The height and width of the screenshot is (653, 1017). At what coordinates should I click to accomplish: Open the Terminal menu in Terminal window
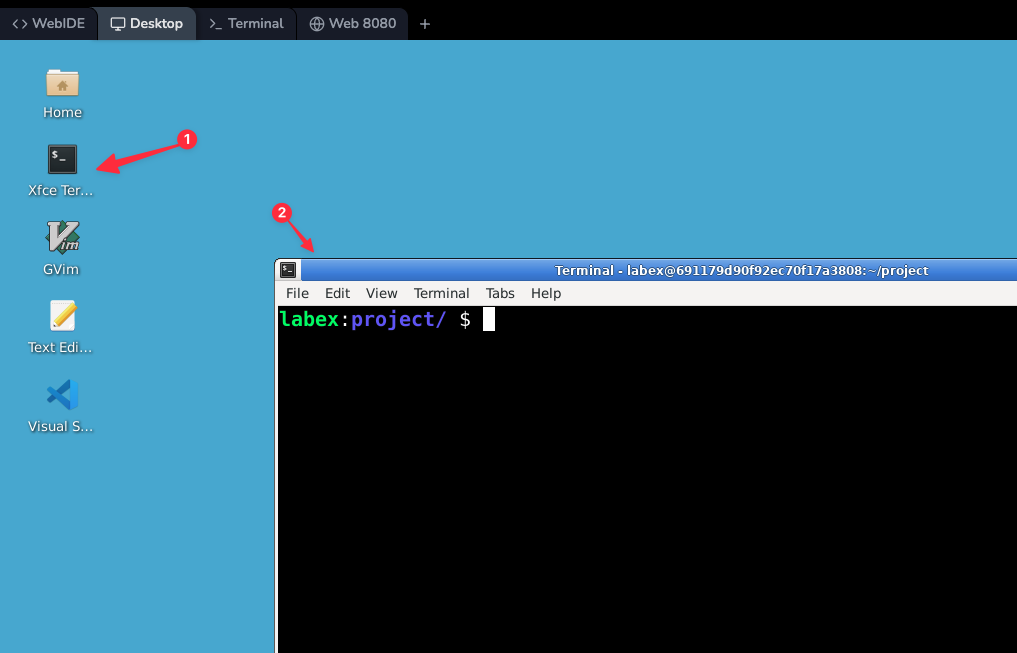[441, 293]
